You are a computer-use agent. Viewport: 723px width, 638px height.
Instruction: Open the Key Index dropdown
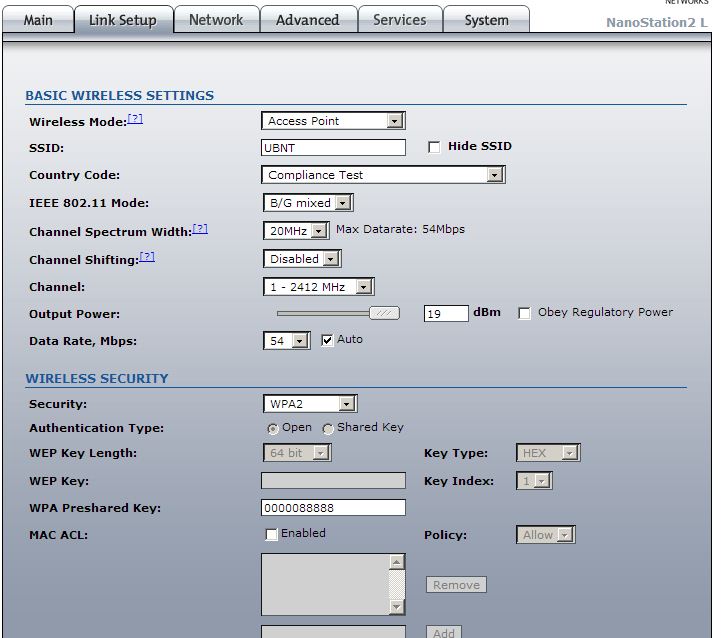[534, 481]
